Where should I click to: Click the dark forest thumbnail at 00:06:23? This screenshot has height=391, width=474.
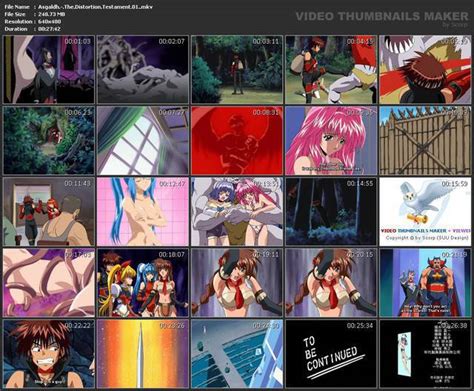click(49, 140)
